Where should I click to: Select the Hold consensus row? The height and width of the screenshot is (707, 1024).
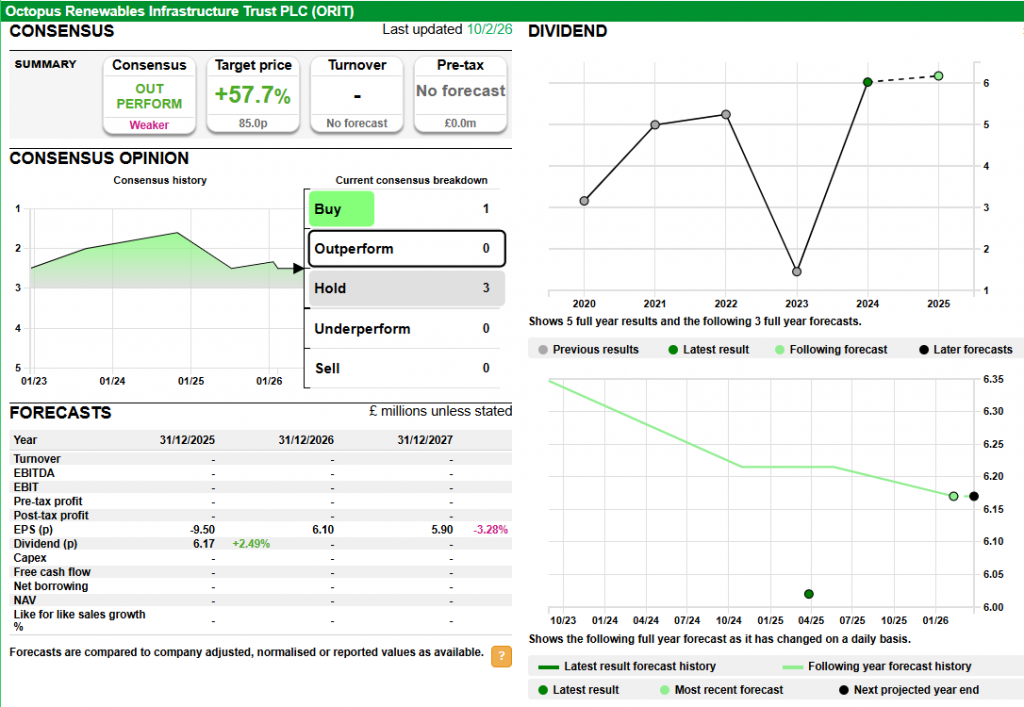click(405, 289)
